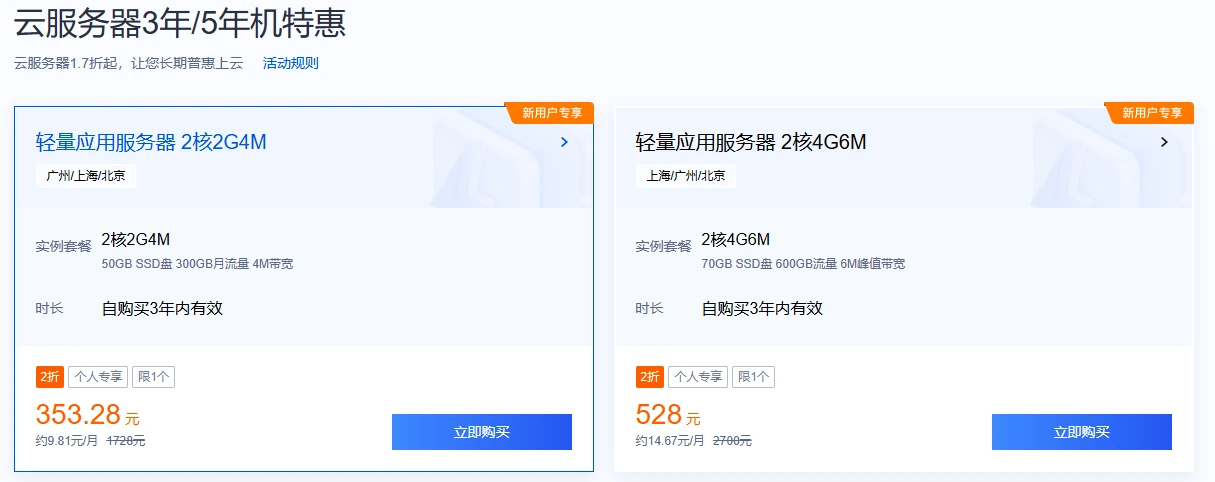This screenshot has height=482, width=1215.
Task: Click 个人专享 tag on the 528元 card
Action: click(x=698, y=377)
